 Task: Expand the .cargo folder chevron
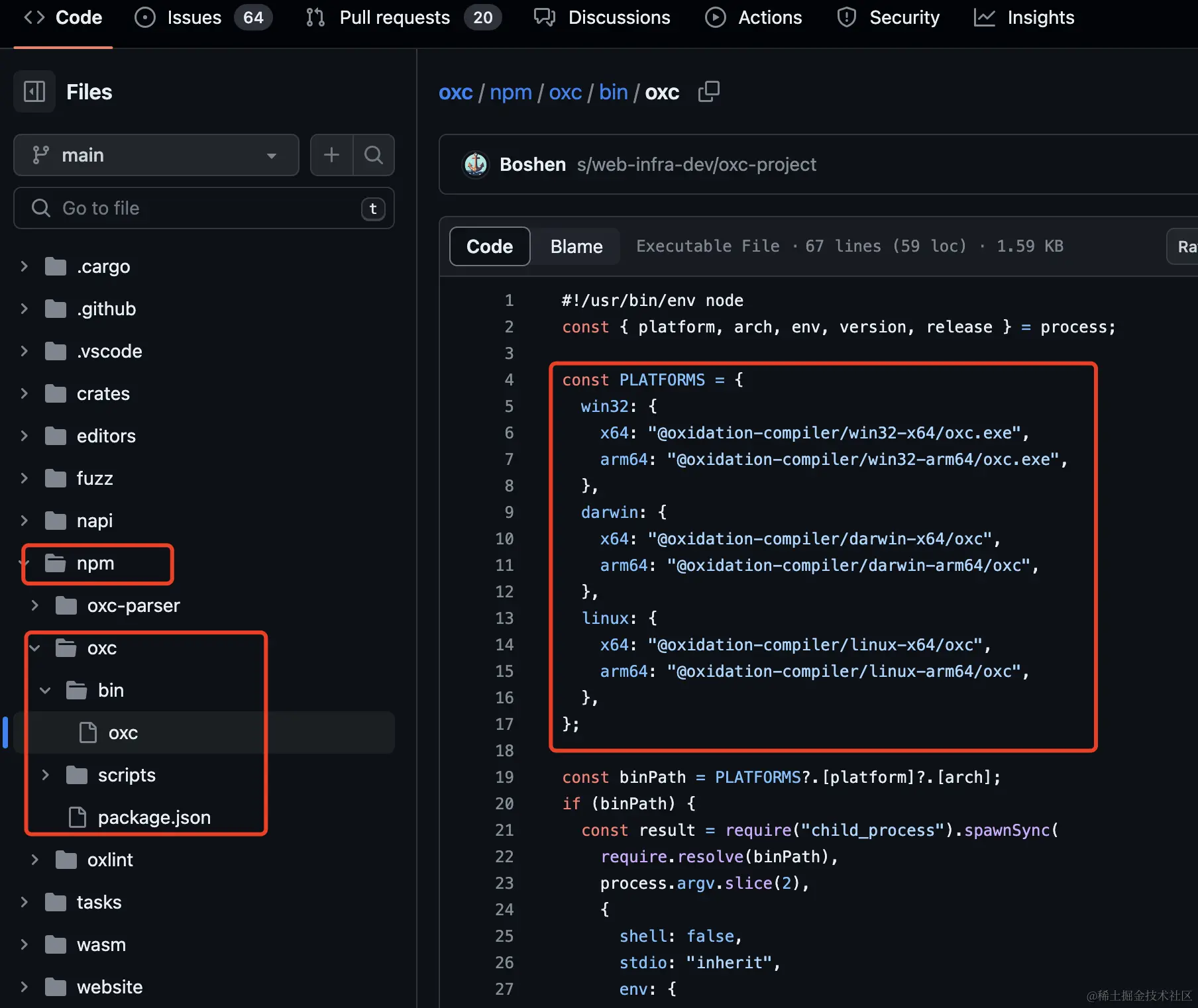25,266
